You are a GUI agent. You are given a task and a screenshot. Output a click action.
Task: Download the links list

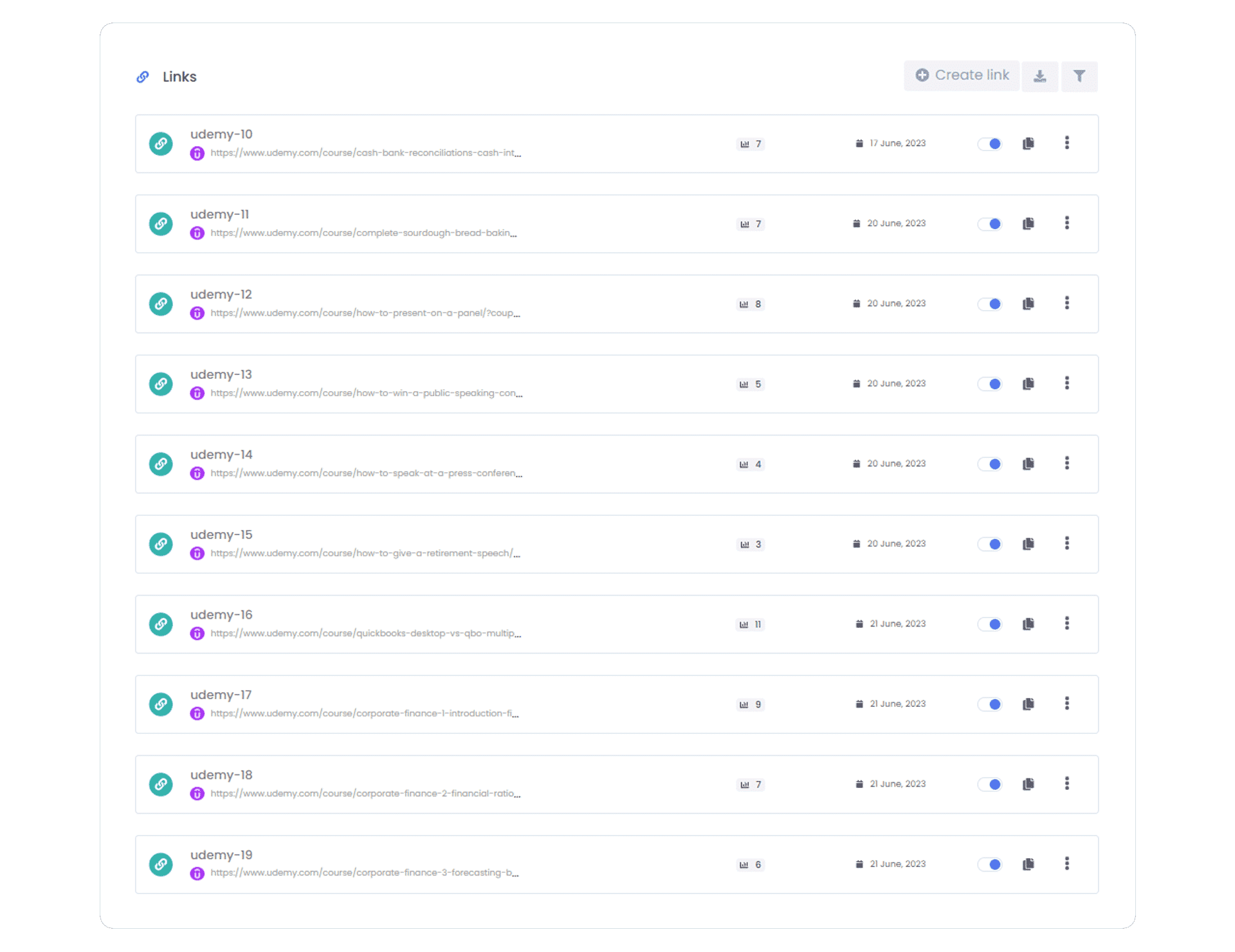pyautogui.click(x=1039, y=77)
